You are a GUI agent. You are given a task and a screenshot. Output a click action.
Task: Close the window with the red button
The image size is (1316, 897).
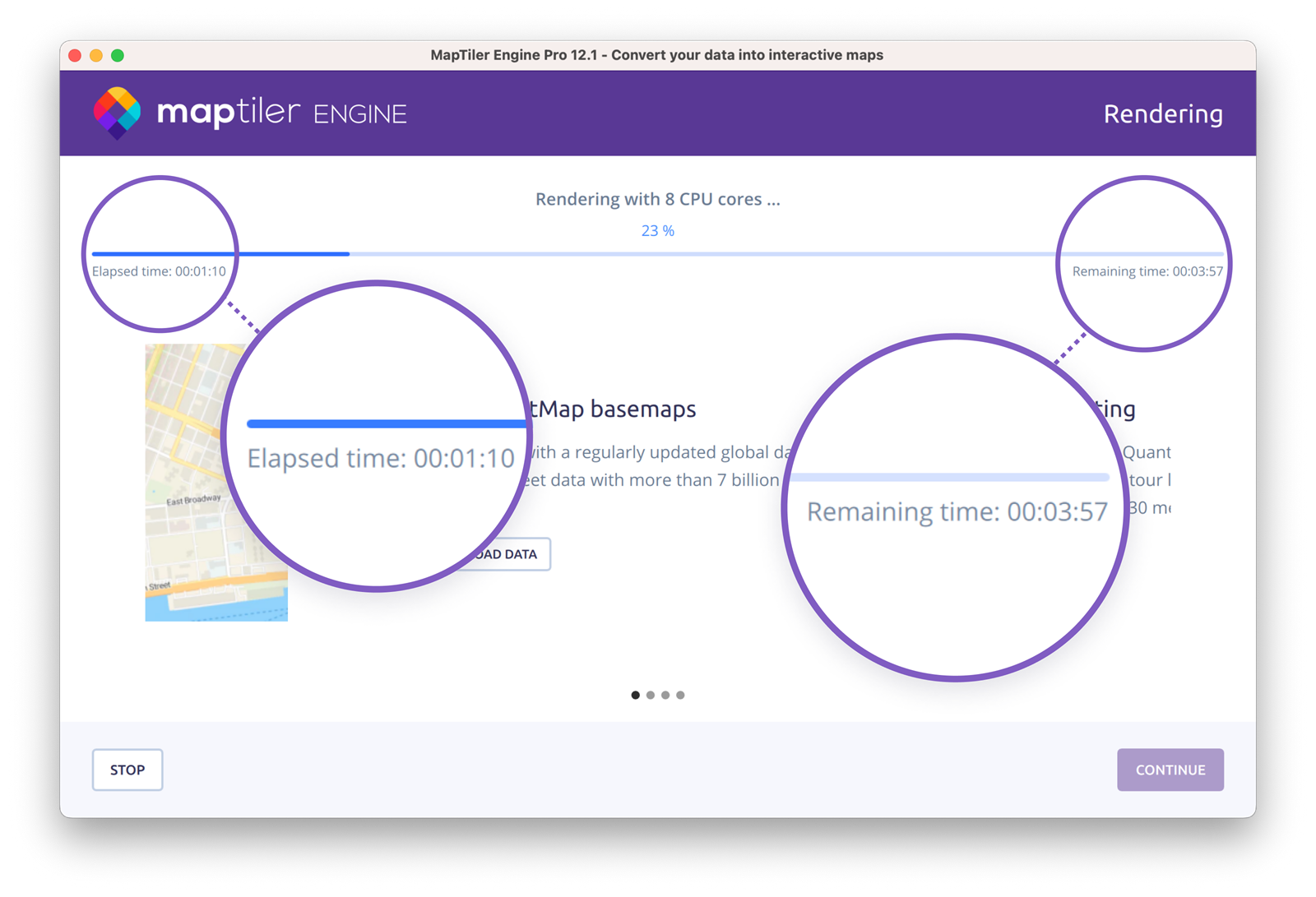pos(75,55)
